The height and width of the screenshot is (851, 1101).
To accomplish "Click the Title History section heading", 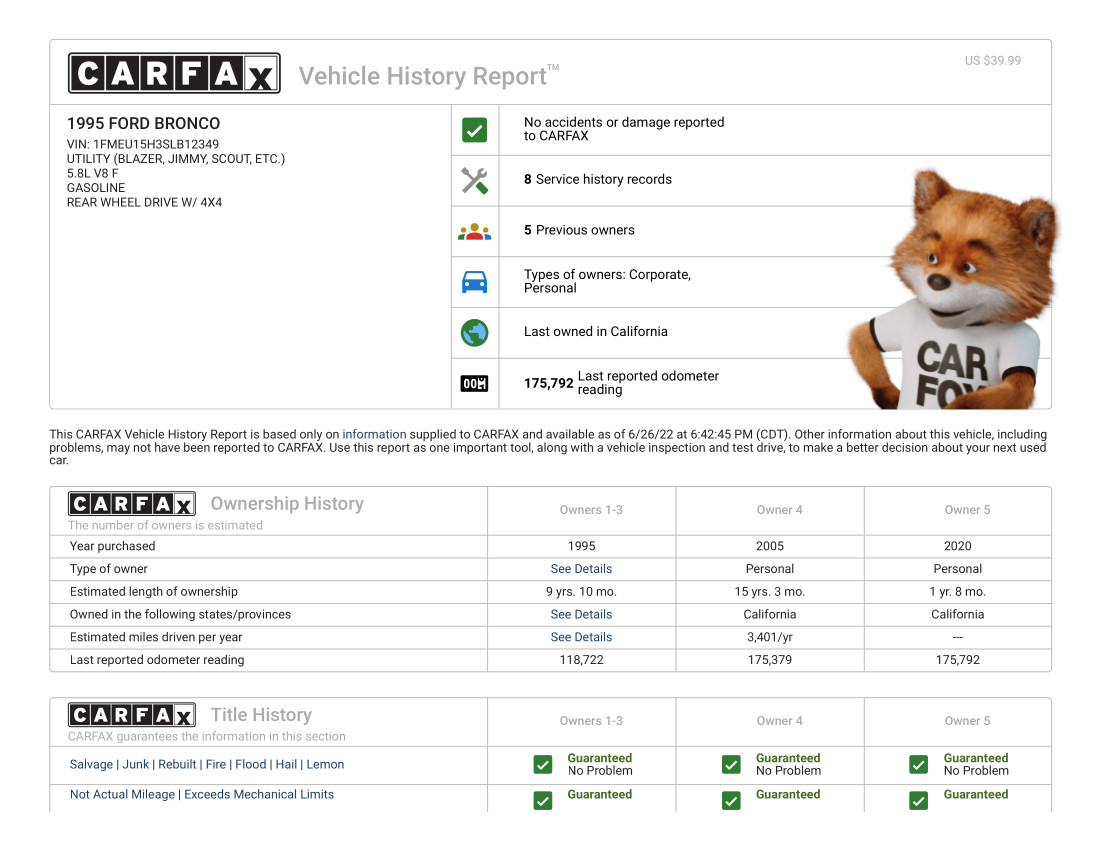I will (x=261, y=715).
